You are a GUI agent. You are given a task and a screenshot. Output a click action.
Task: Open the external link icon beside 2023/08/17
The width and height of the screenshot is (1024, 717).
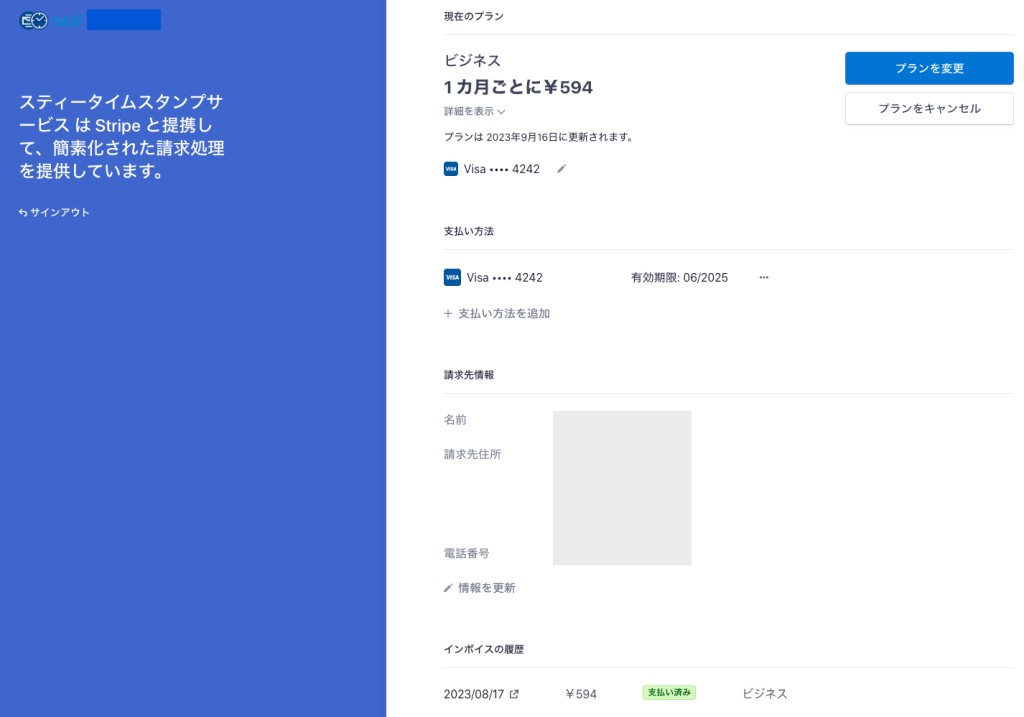coord(514,694)
